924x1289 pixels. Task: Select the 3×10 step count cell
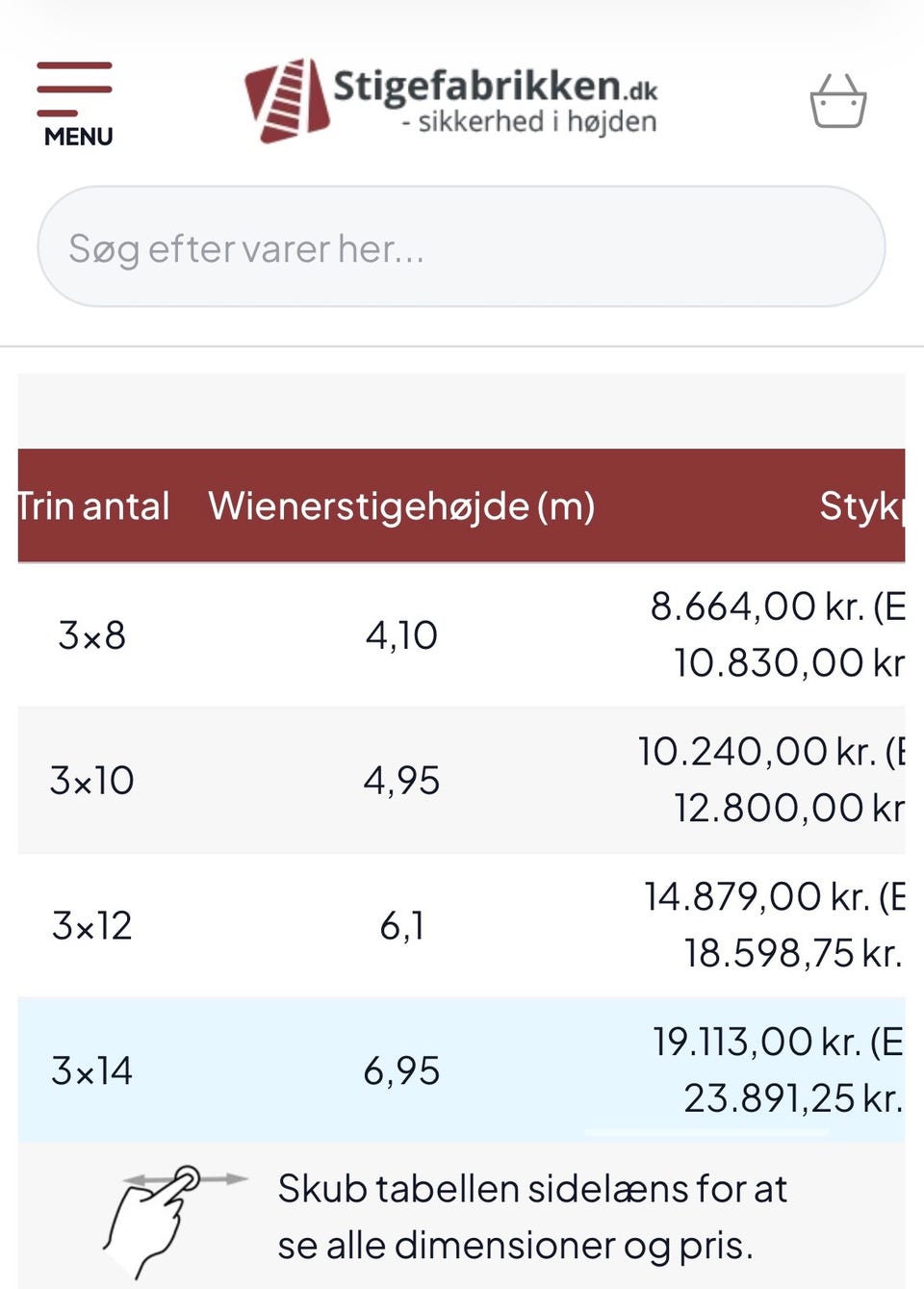92,781
